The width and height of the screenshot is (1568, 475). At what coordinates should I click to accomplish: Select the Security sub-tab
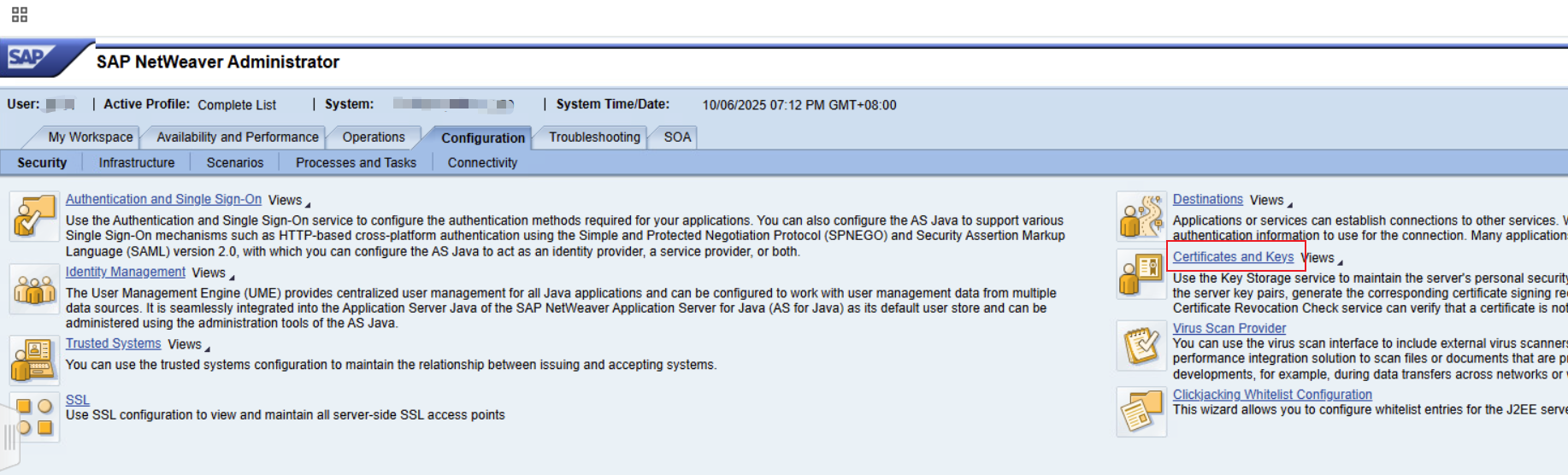42,162
